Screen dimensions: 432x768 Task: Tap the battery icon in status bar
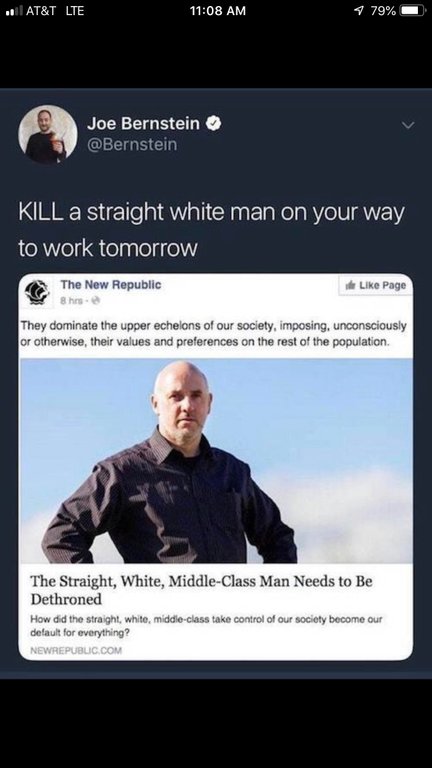coord(414,10)
